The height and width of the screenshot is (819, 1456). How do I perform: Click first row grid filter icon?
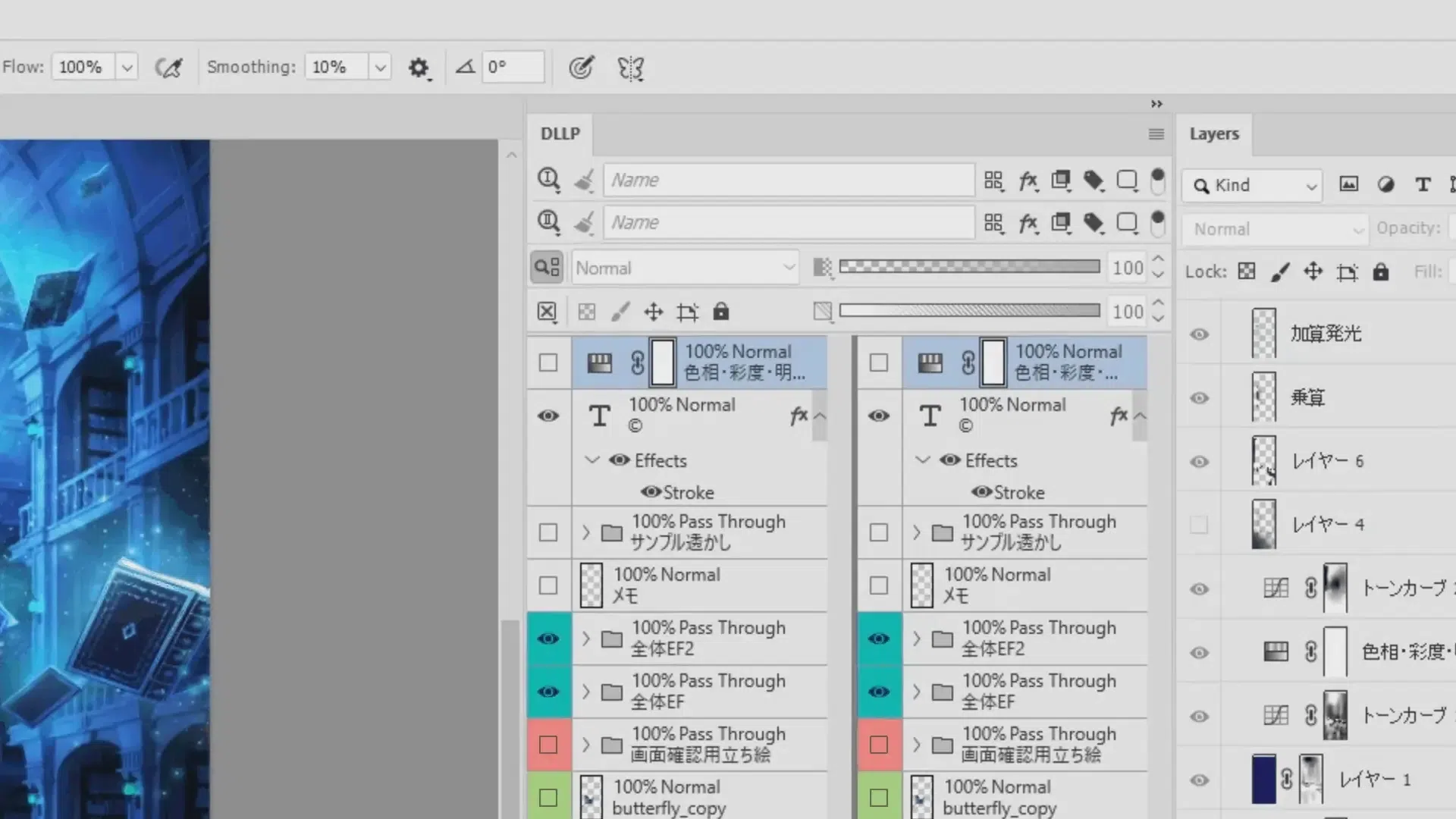993,180
